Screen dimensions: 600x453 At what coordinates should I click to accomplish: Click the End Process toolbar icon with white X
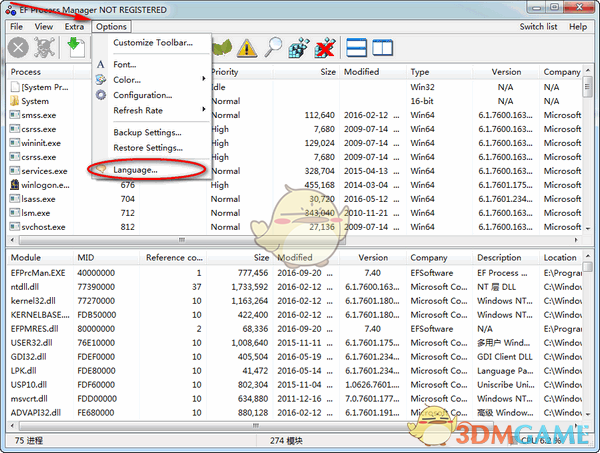(x=18, y=48)
